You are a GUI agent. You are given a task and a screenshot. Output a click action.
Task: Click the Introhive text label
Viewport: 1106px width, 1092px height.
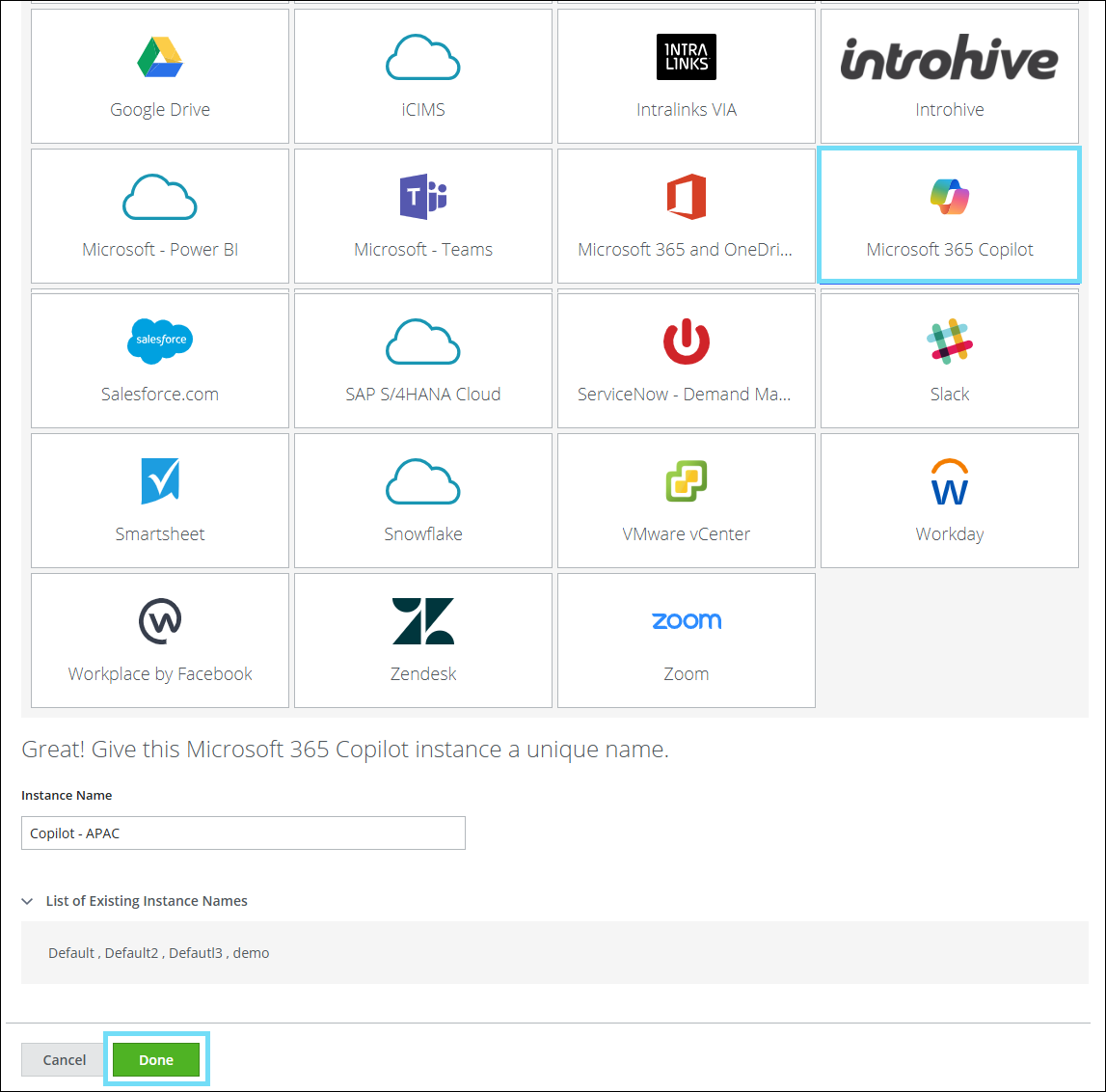coord(950,109)
